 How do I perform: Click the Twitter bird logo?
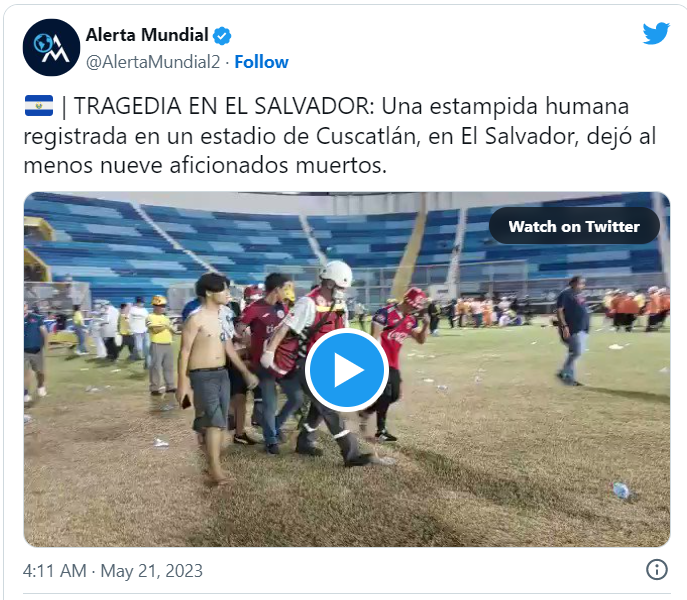coord(656,33)
